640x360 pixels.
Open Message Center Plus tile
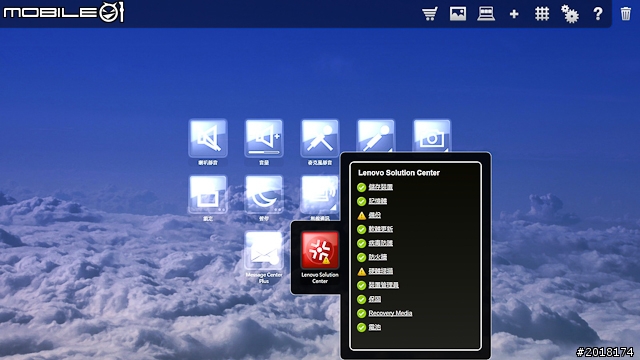click(264, 251)
